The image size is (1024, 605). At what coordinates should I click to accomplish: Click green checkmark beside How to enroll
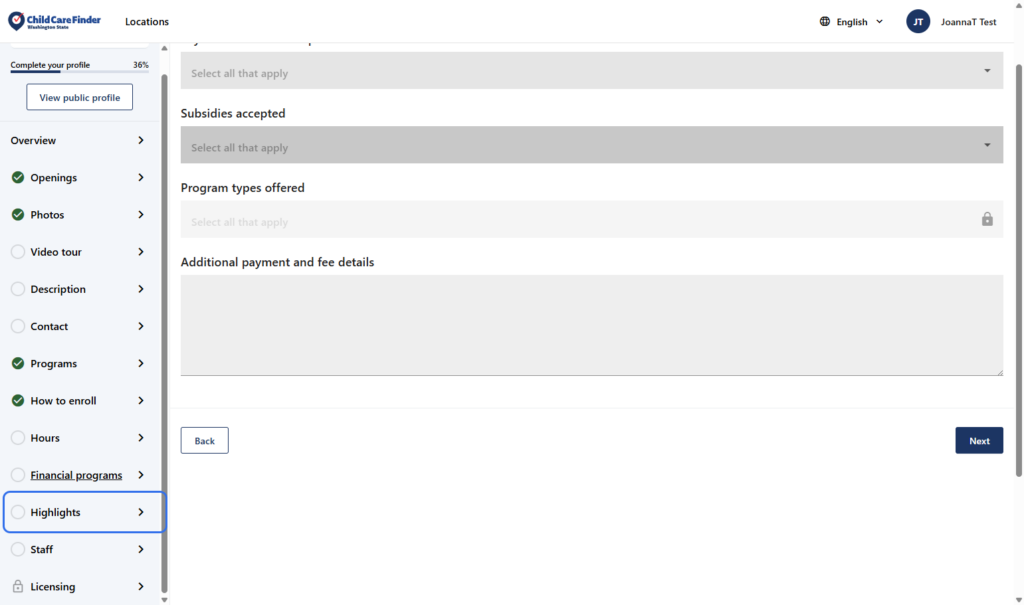18,401
